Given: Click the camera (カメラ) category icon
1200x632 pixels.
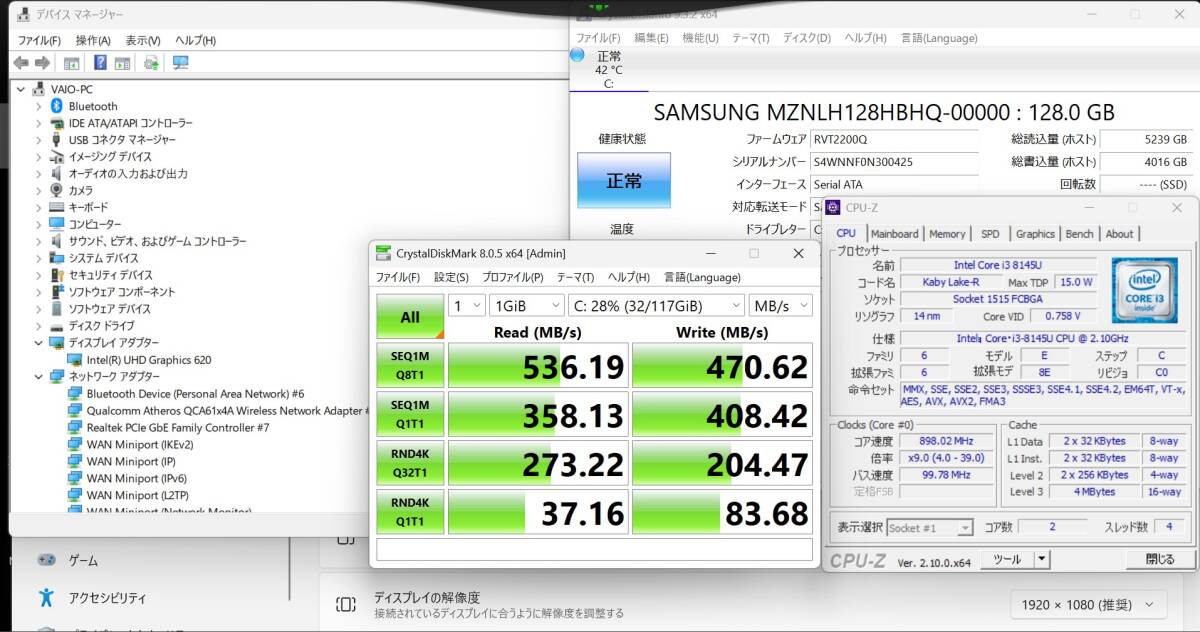Looking at the screenshot, I should tap(57, 190).
